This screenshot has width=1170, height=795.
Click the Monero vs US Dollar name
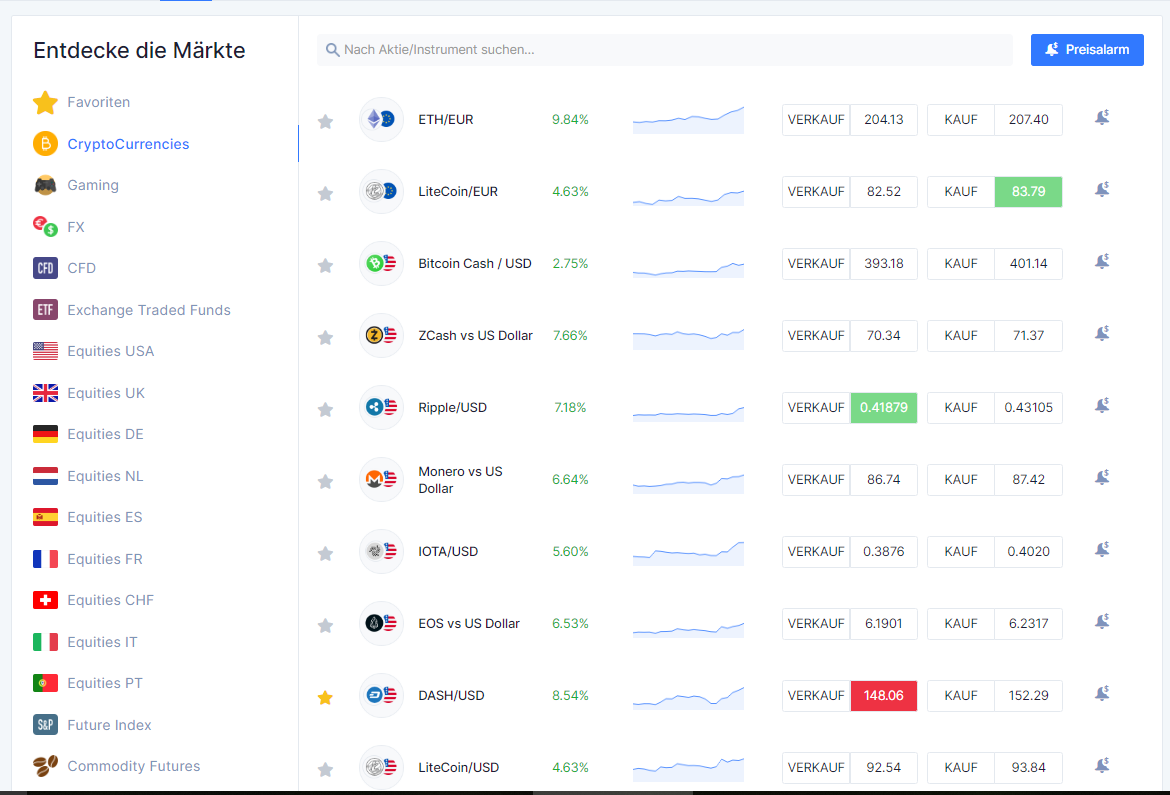460,480
